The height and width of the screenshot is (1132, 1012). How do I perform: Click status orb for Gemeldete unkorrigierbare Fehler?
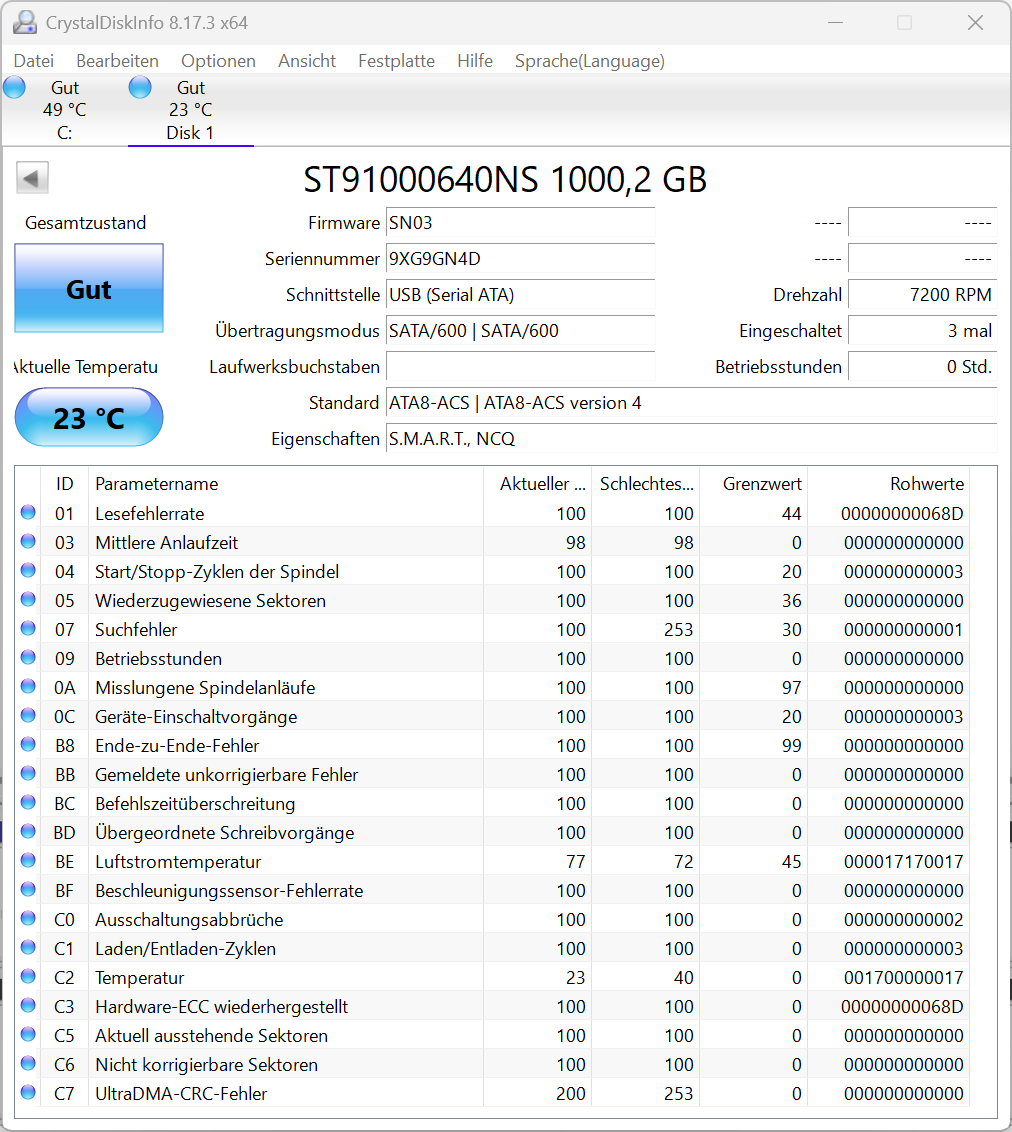click(x=28, y=773)
